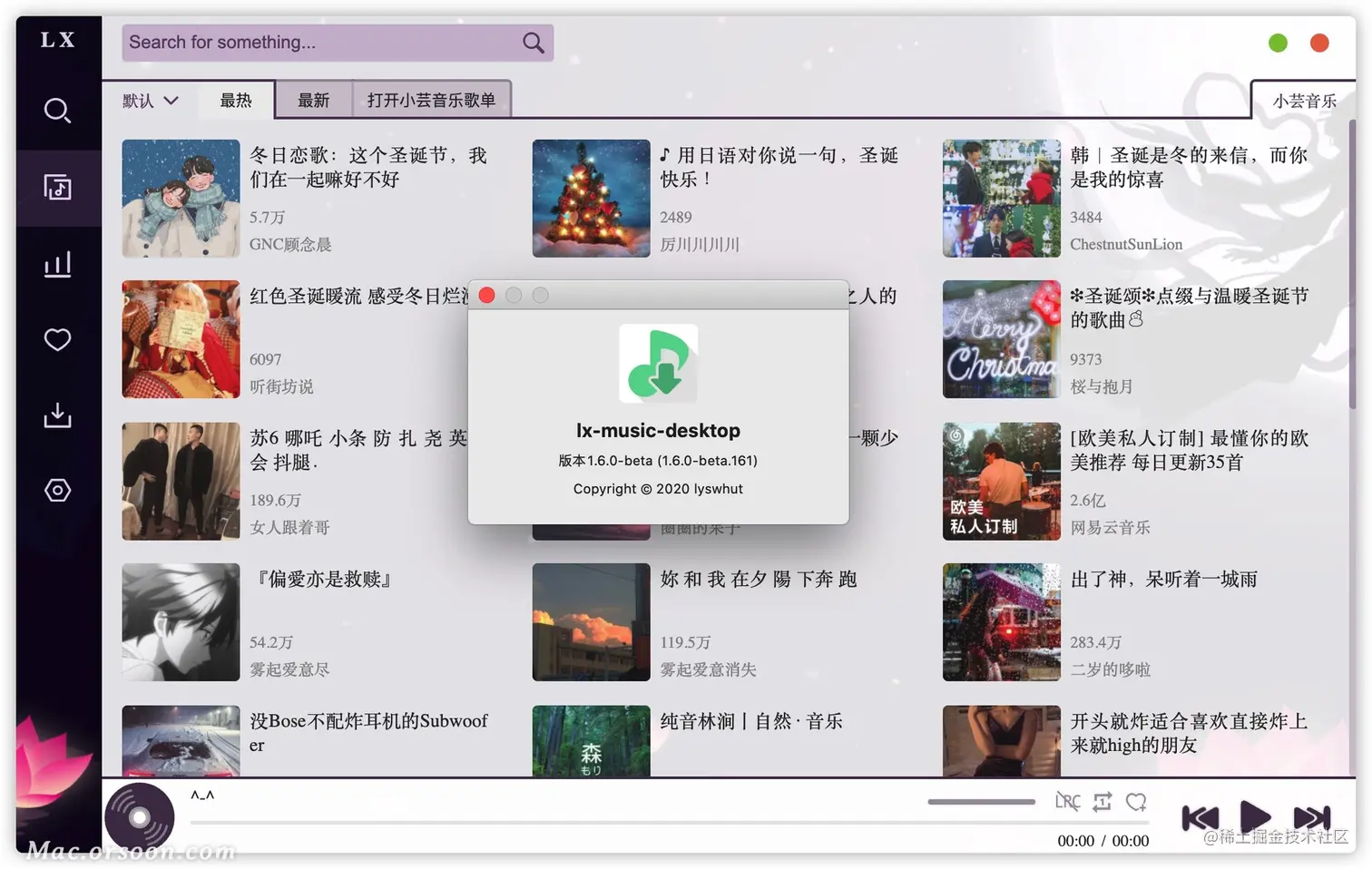Open 纯音林涧 forest playlist cover

pos(591,740)
